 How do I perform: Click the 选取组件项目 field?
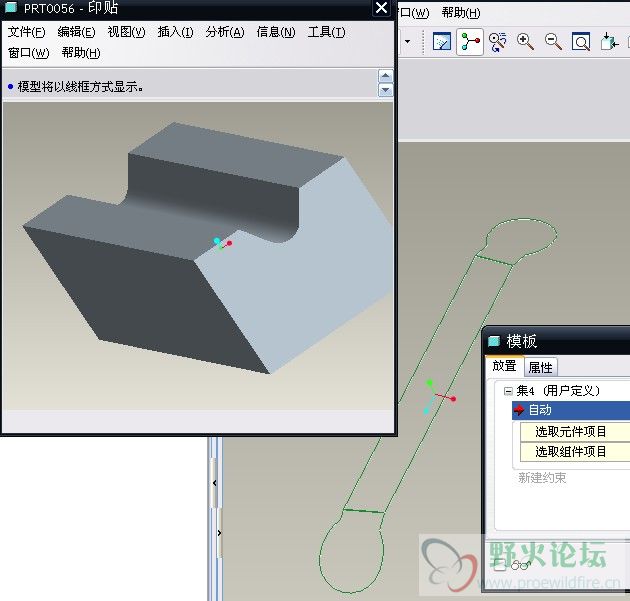pyautogui.click(x=575, y=452)
